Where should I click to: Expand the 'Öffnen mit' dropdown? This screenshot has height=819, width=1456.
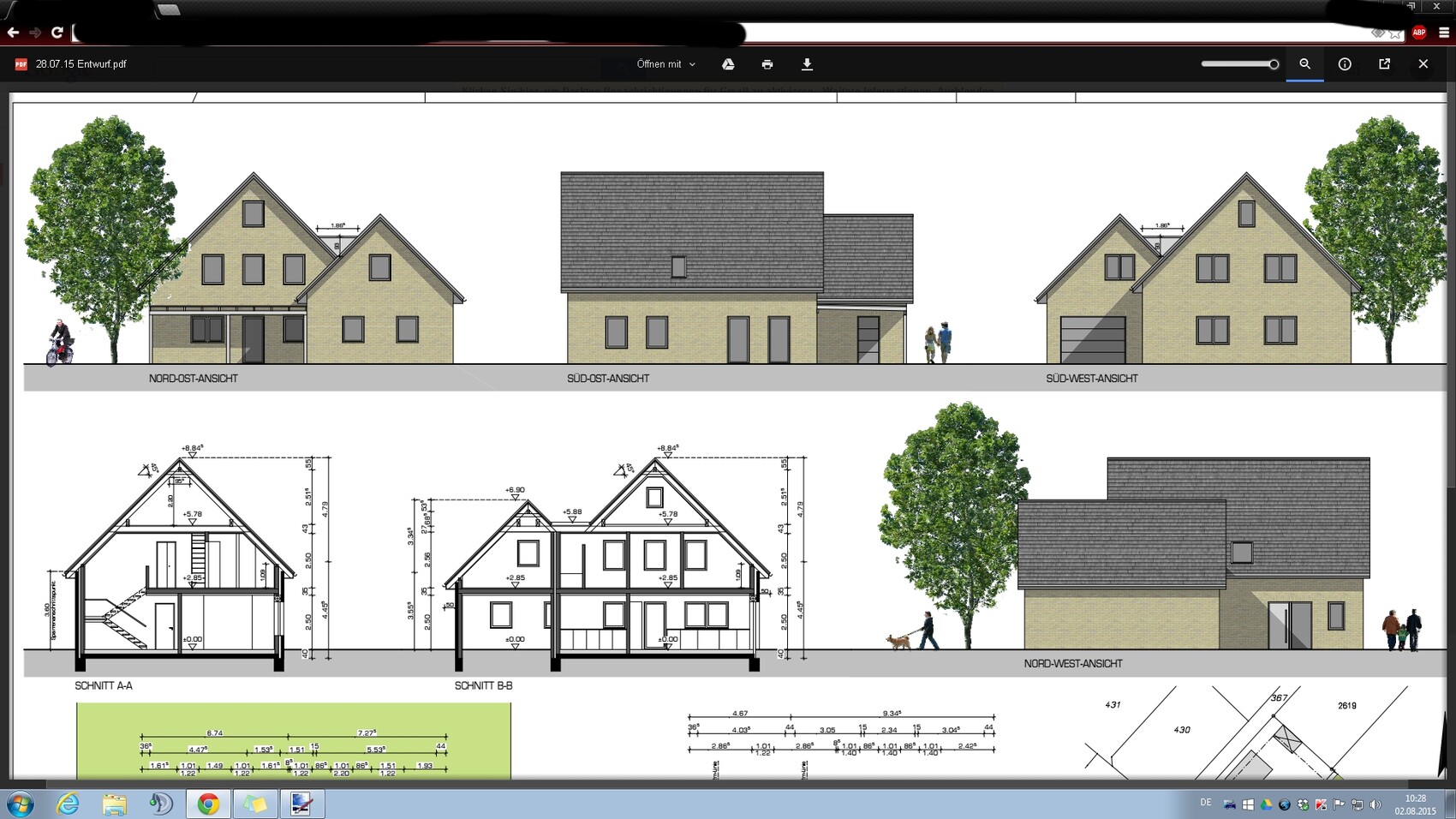(666, 64)
